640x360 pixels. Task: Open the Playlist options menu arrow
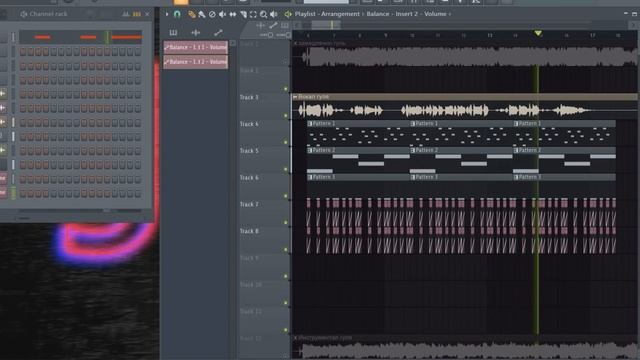click(x=167, y=14)
